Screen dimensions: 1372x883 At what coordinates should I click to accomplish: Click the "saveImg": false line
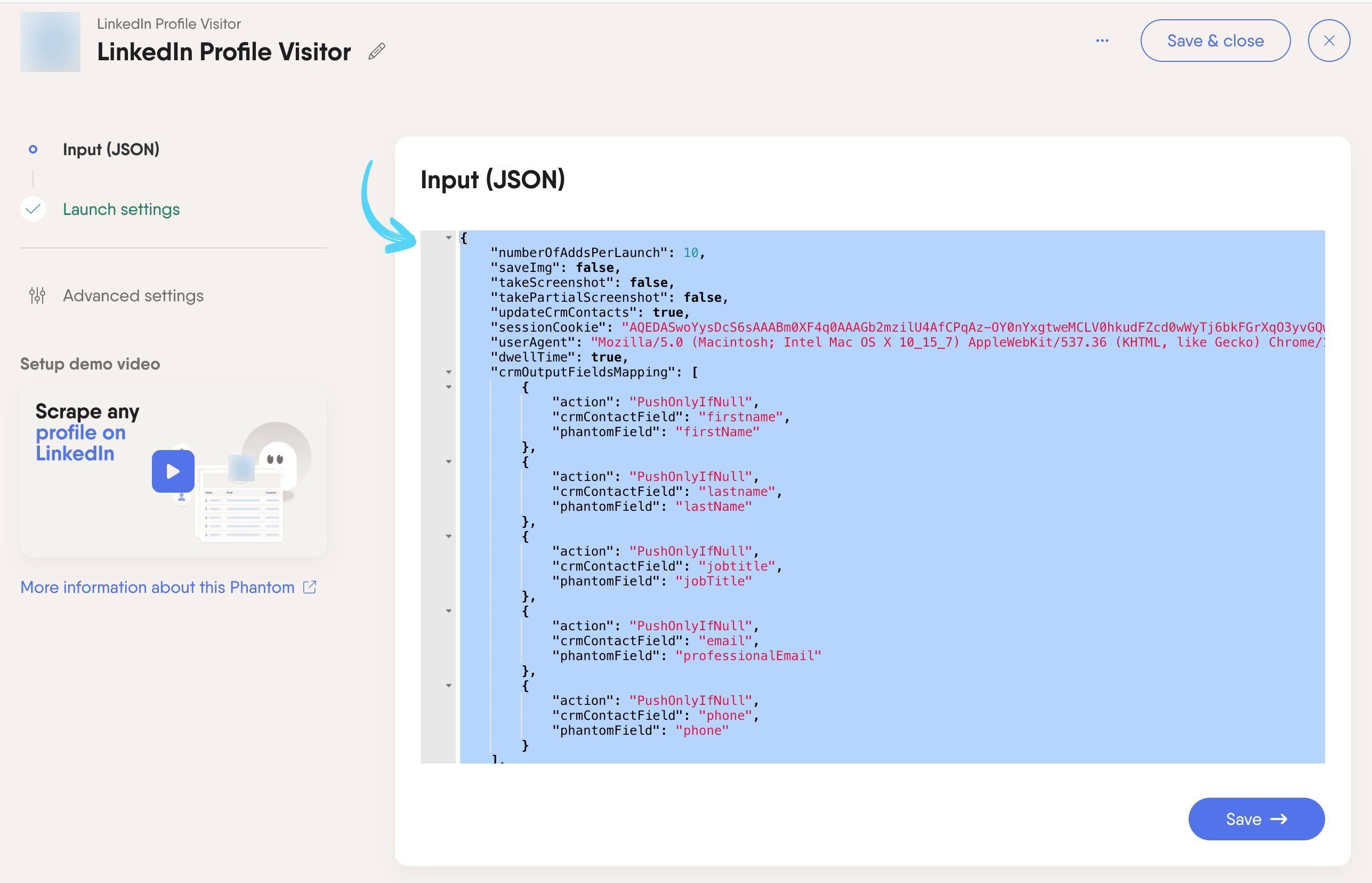tap(555, 268)
